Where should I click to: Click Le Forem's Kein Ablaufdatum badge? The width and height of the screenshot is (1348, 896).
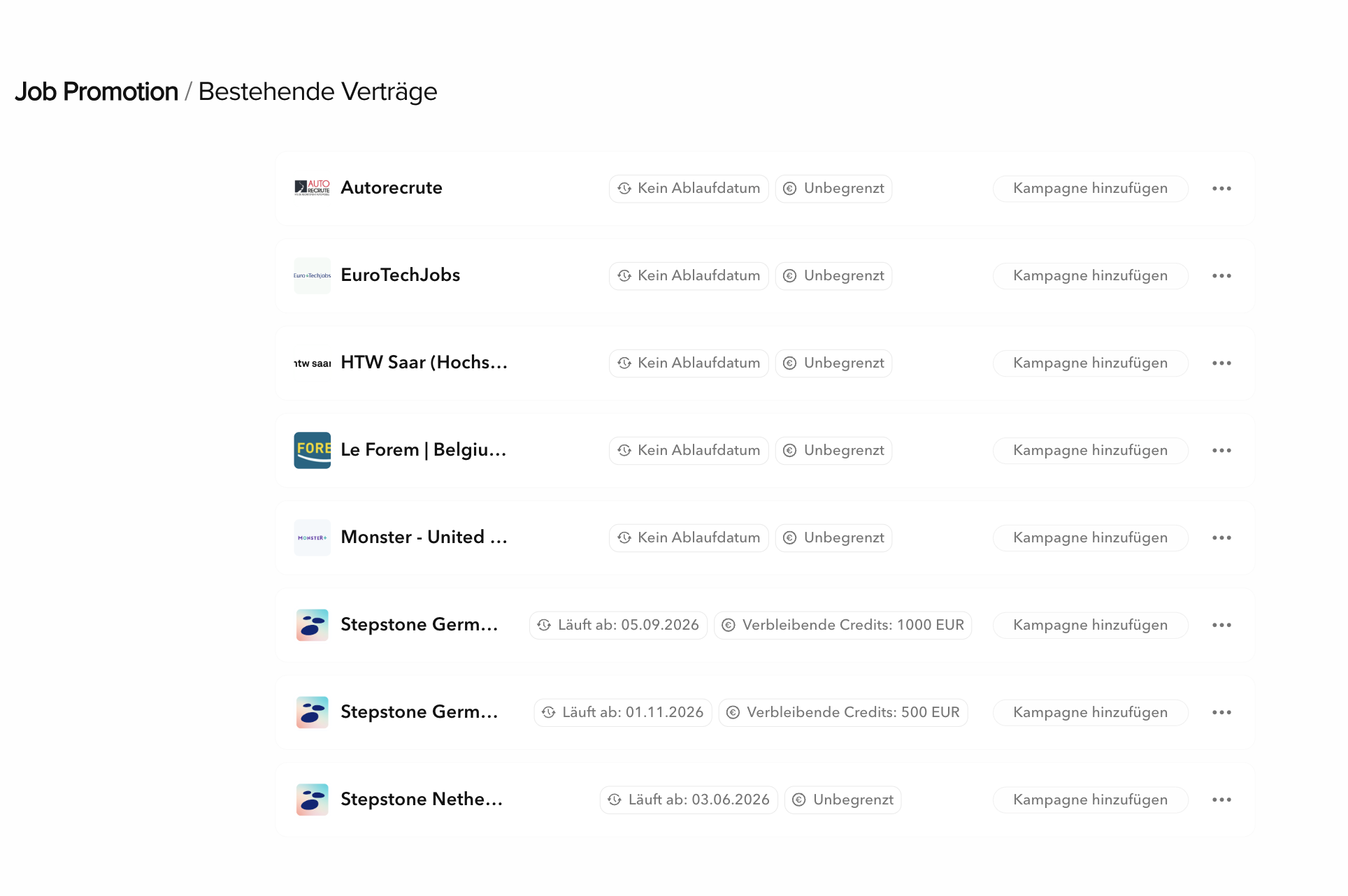(x=689, y=451)
